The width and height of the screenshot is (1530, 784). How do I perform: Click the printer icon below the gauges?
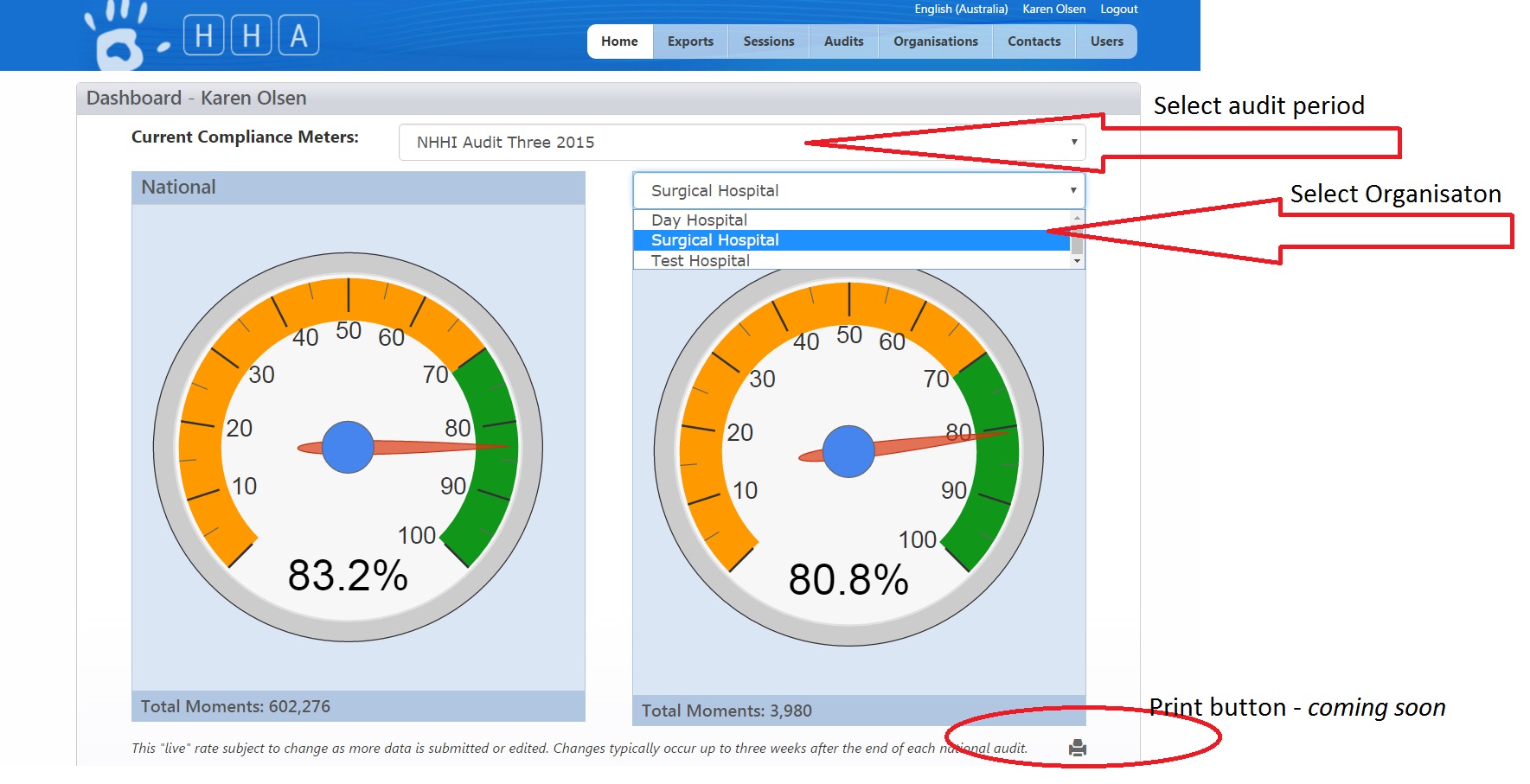1077,748
